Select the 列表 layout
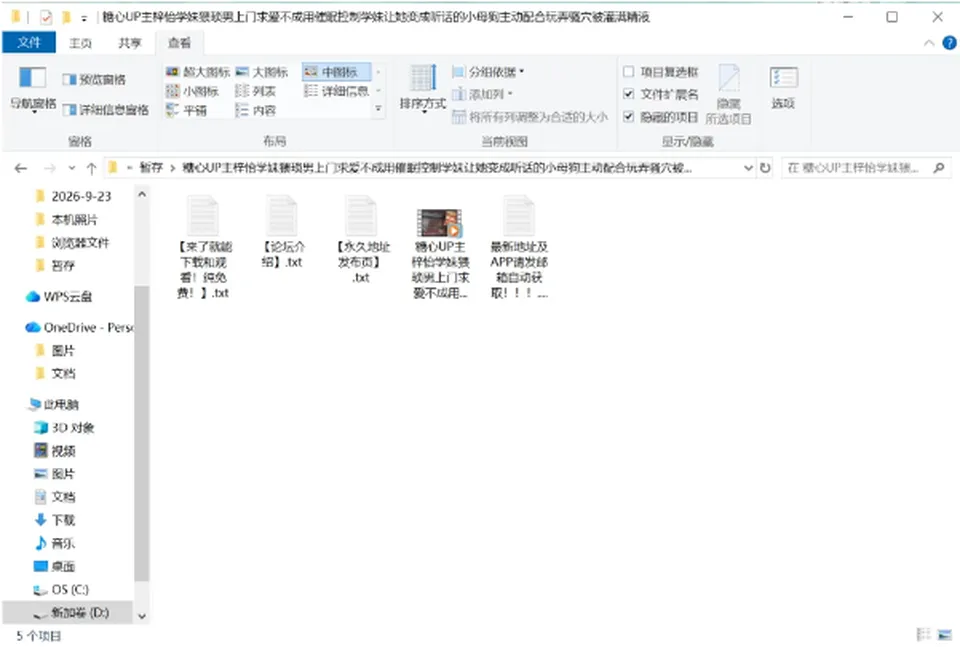The image size is (960, 647). tap(256, 91)
